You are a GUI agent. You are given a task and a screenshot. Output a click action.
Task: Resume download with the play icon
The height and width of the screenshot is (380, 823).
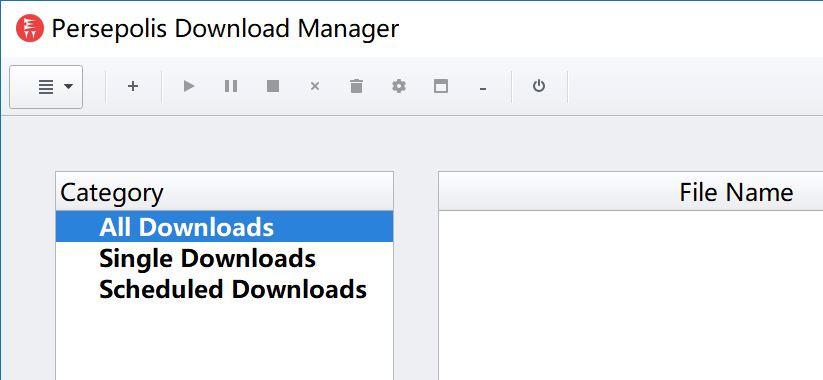tap(189, 86)
